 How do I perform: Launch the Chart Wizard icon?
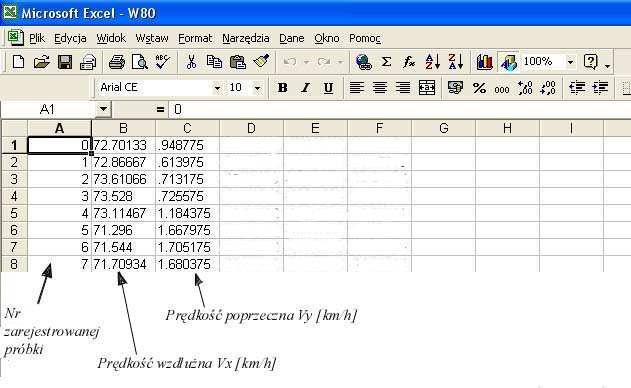coord(485,62)
